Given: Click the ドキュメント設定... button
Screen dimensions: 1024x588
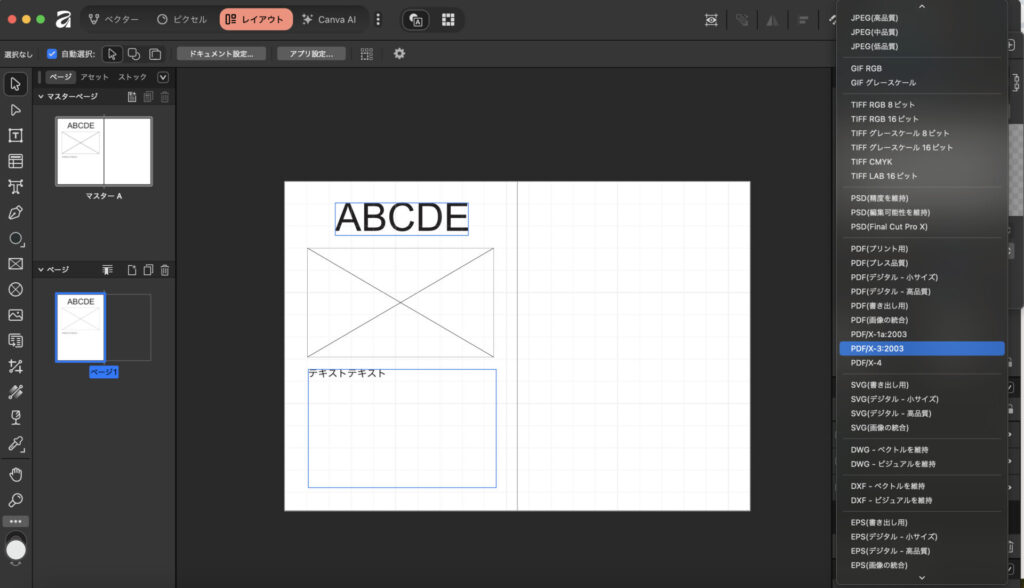Looking at the screenshot, I should [x=221, y=54].
